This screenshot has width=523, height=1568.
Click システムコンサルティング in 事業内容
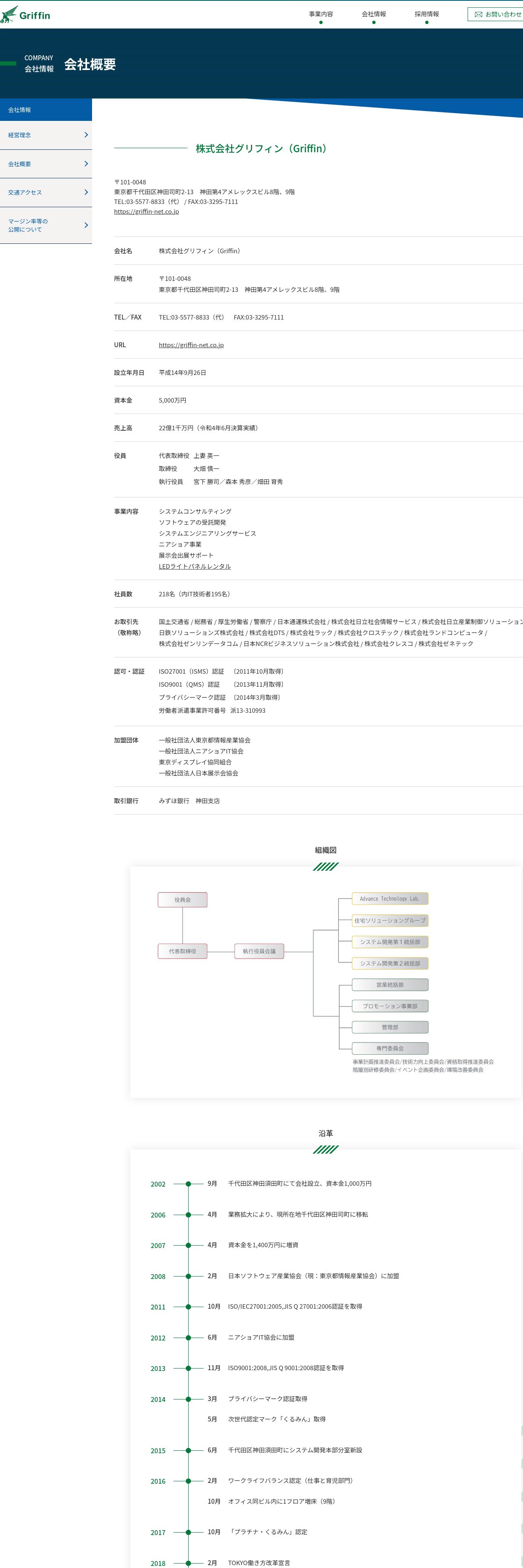click(x=196, y=512)
